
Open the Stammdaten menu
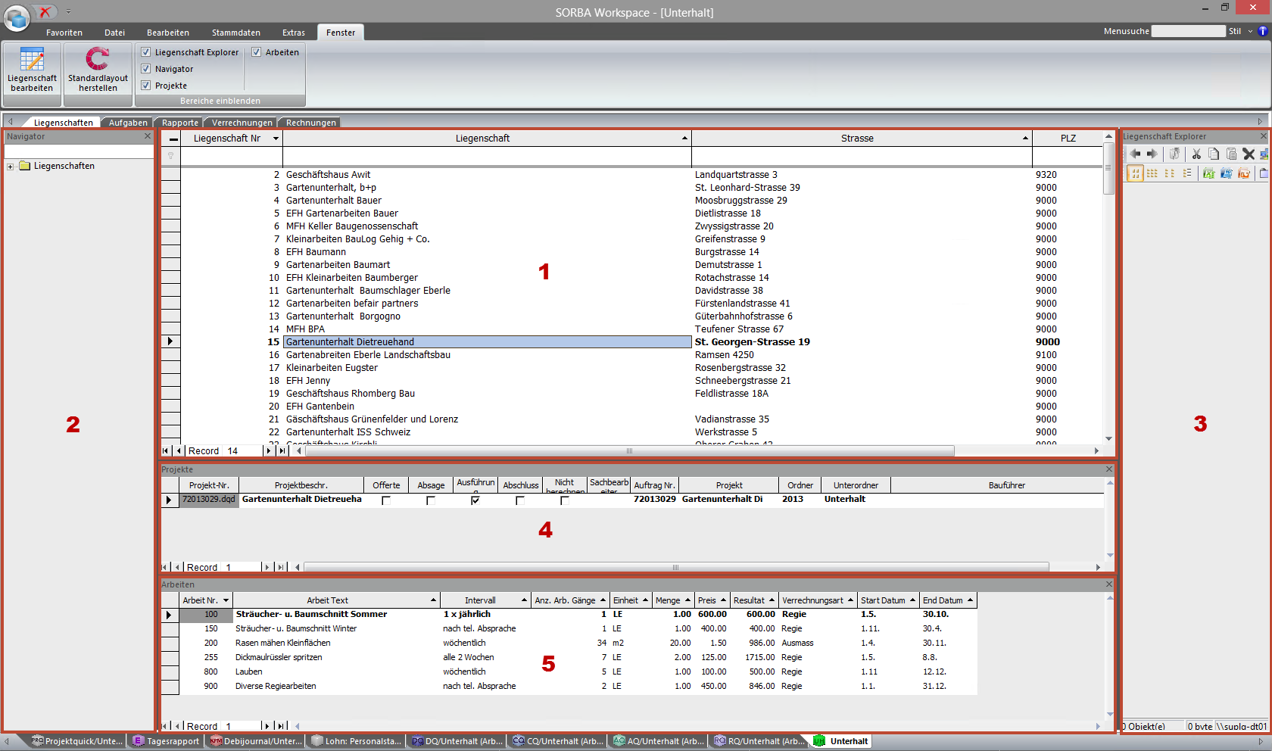pos(236,33)
